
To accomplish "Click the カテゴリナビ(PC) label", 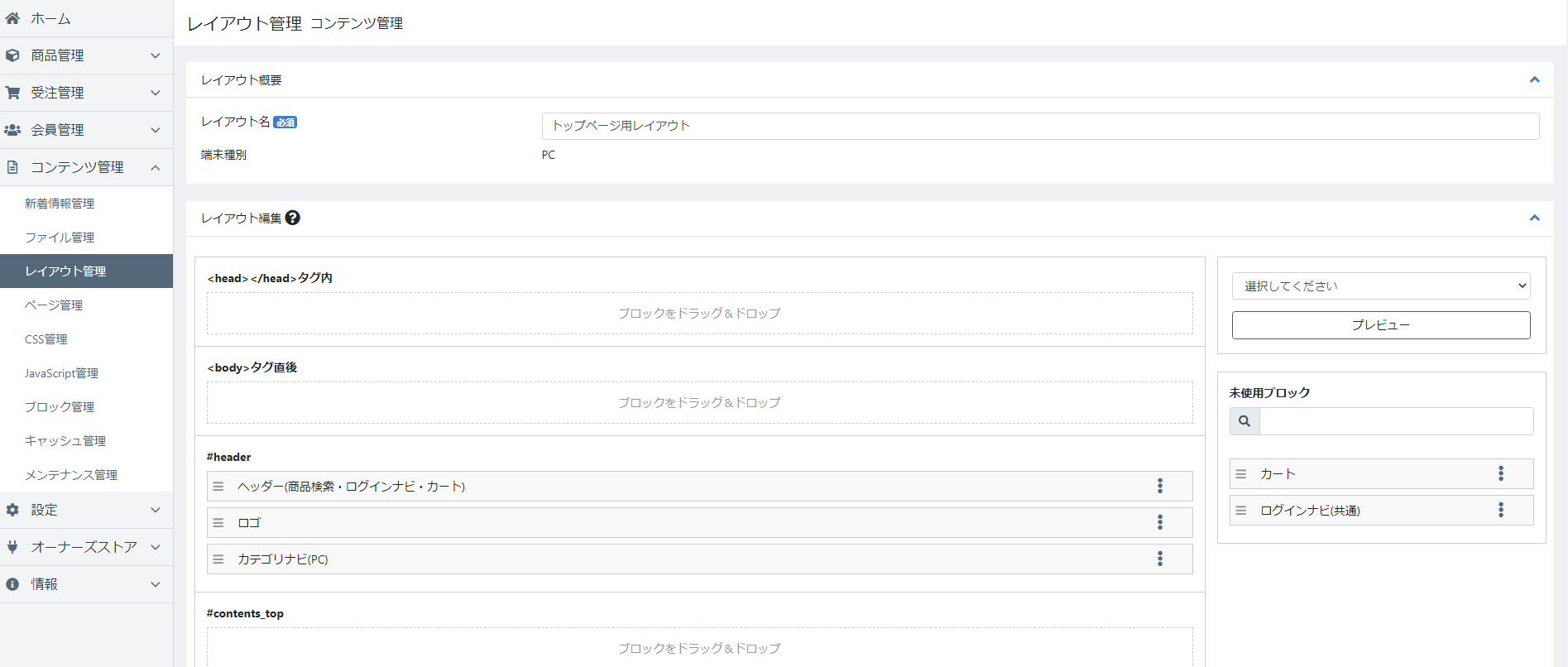I will (x=283, y=559).
